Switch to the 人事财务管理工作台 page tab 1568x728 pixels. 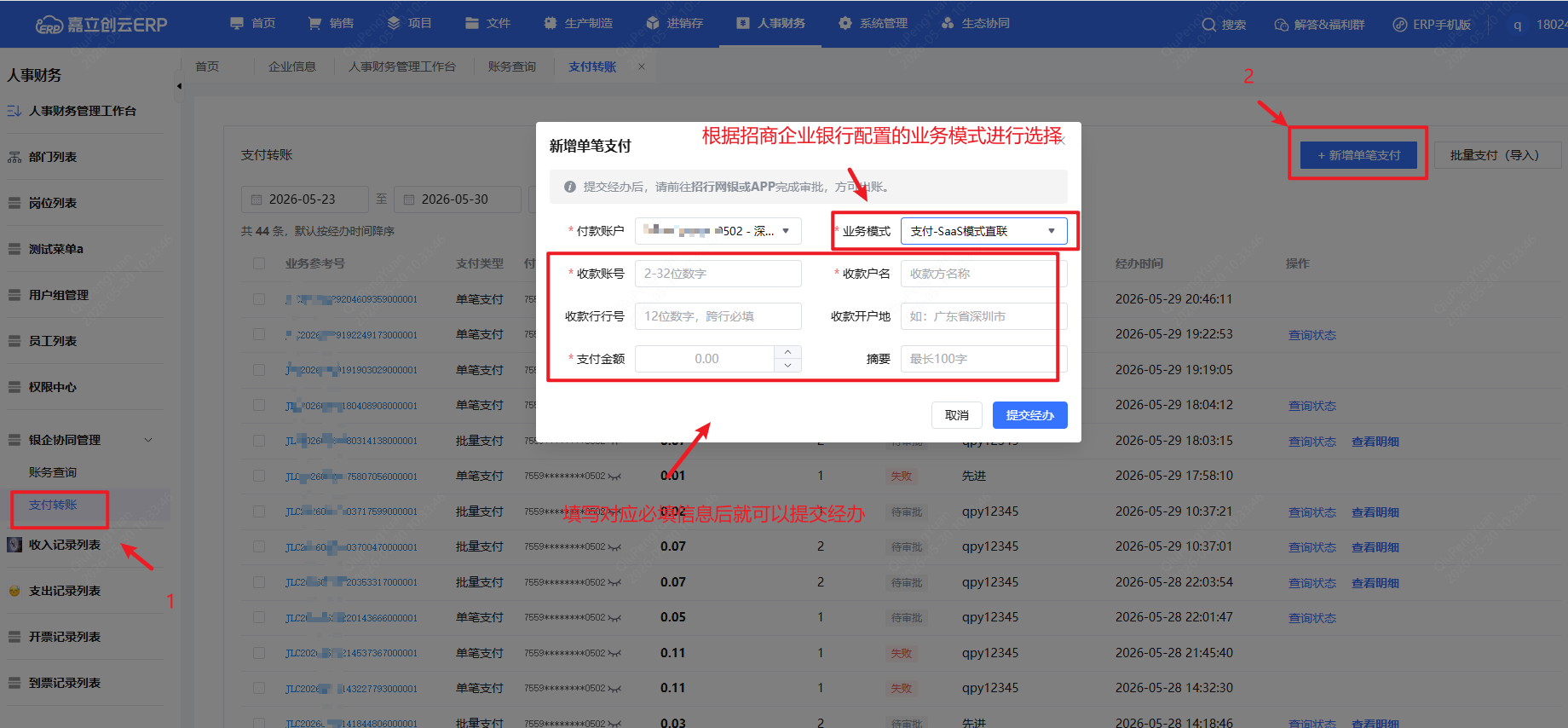pyautogui.click(x=402, y=66)
